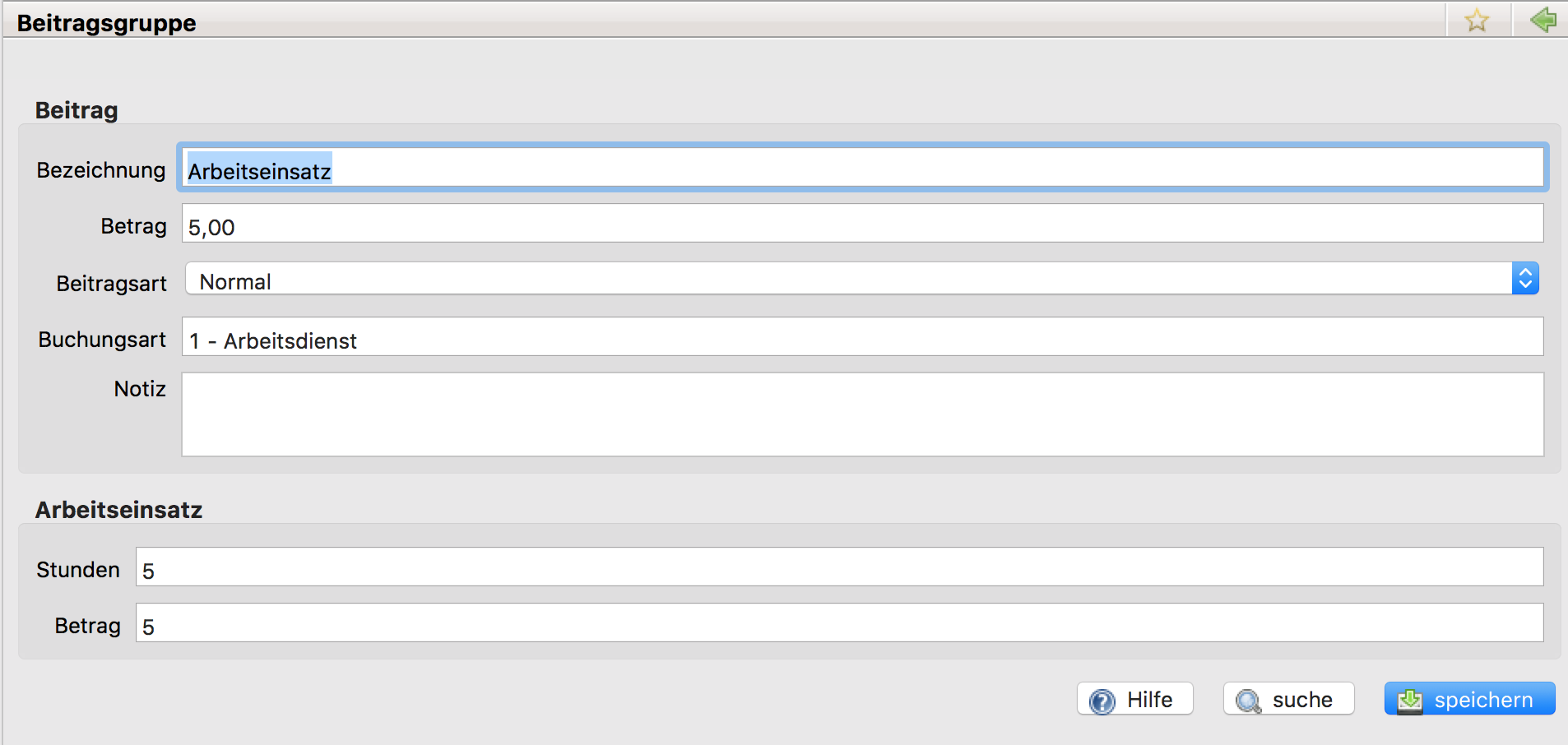Save using the speichern button label
1568x745 pixels.
coord(1483,700)
